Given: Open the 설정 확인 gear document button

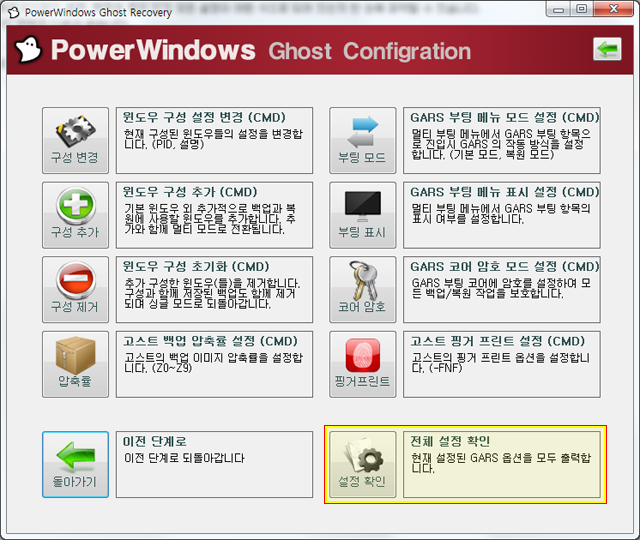Looking at the screenshot, I should pyautogui.click(x=363, y=464).
